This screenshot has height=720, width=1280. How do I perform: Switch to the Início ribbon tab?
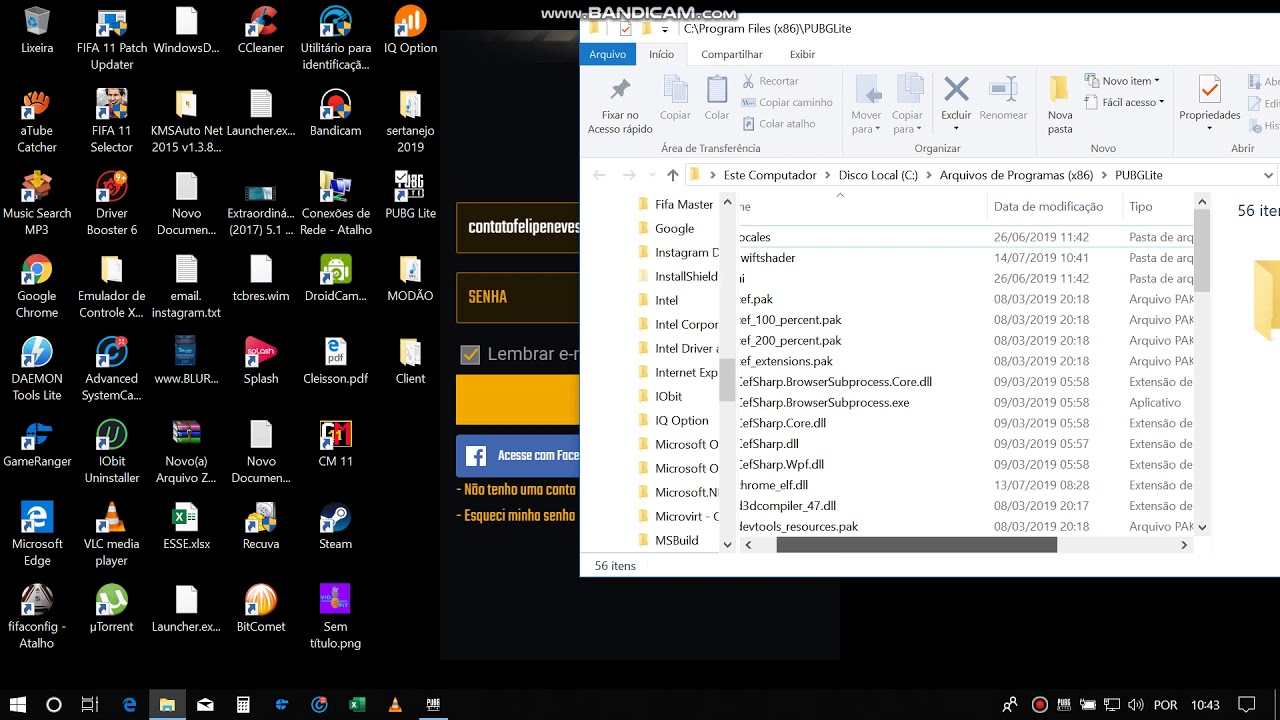pos(661,54)
